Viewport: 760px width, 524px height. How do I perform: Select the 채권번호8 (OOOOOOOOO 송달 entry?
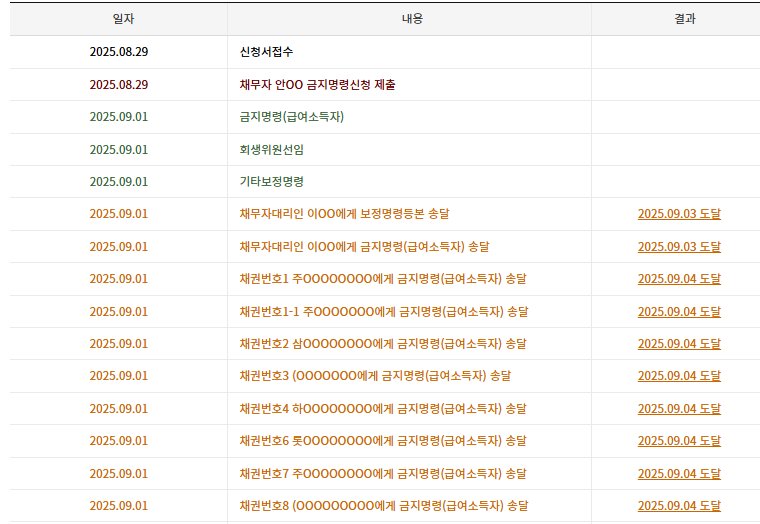[x=384, y=506]
